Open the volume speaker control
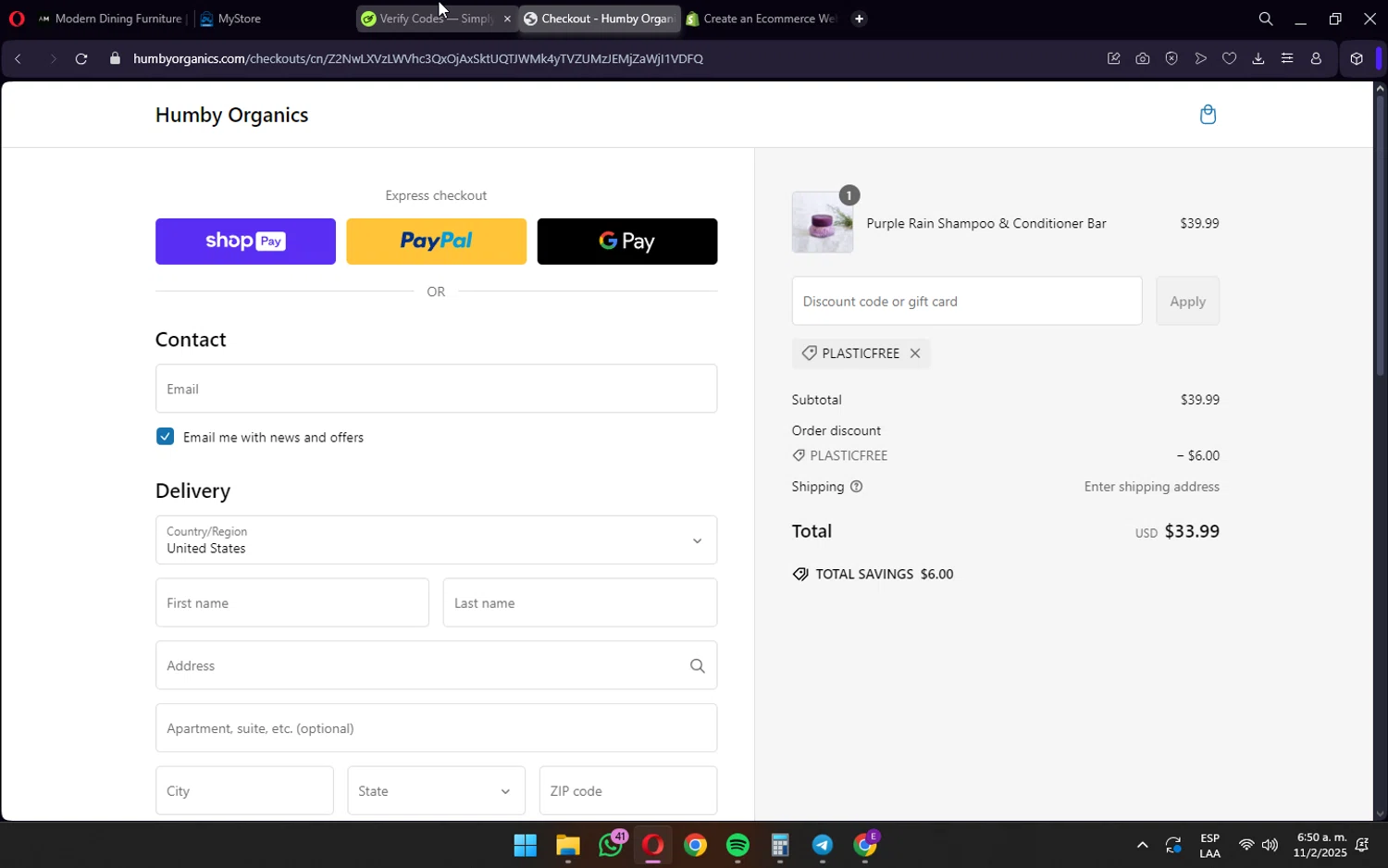This screenshot has width=1388, height=868. [x=1270, y=845]
